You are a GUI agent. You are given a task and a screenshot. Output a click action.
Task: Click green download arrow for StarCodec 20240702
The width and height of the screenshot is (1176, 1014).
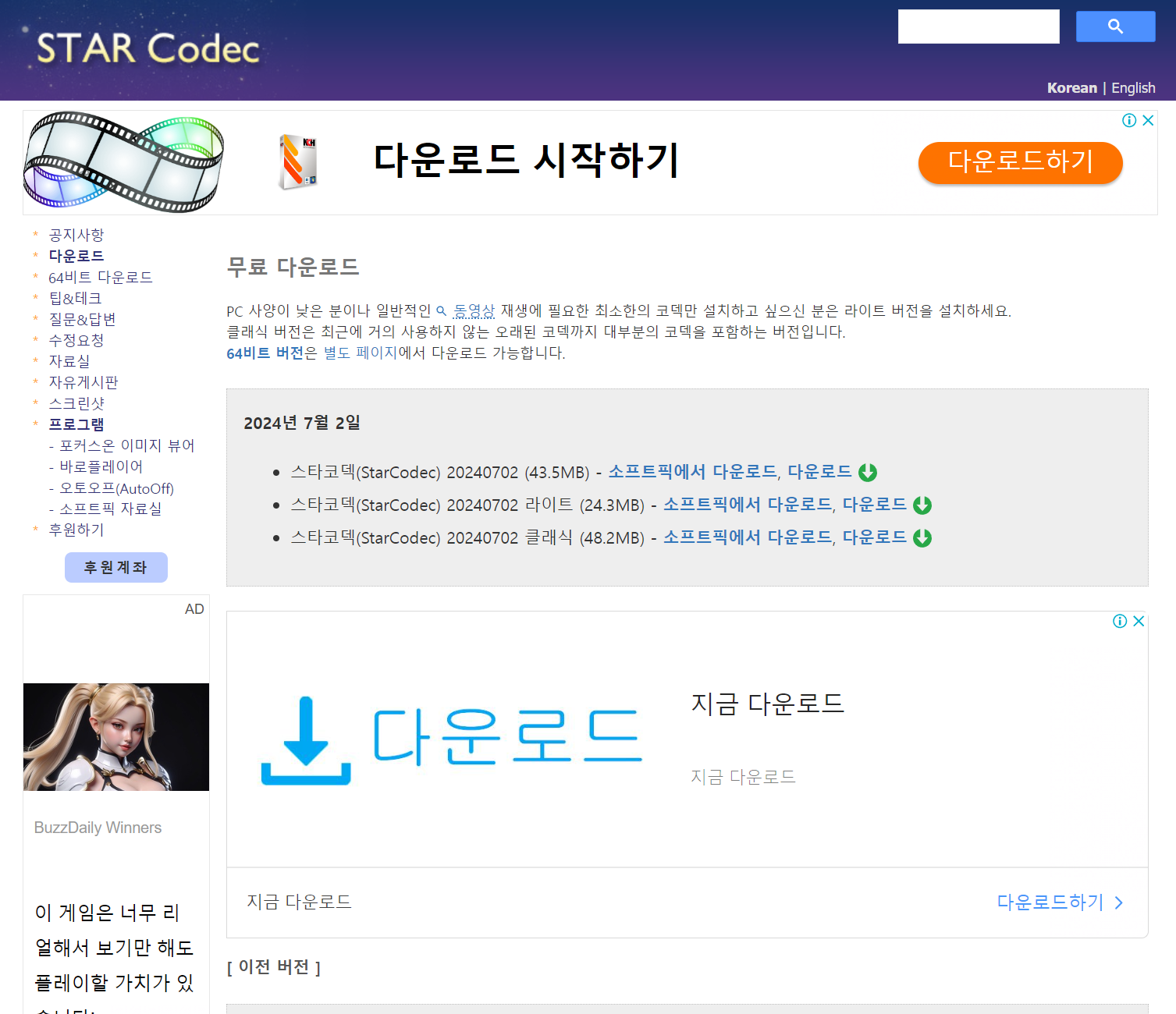click(868, 472)
